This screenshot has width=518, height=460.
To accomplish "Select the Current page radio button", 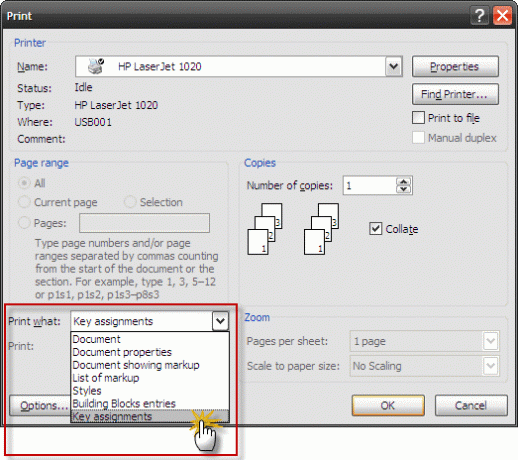I will coord(24,202).
